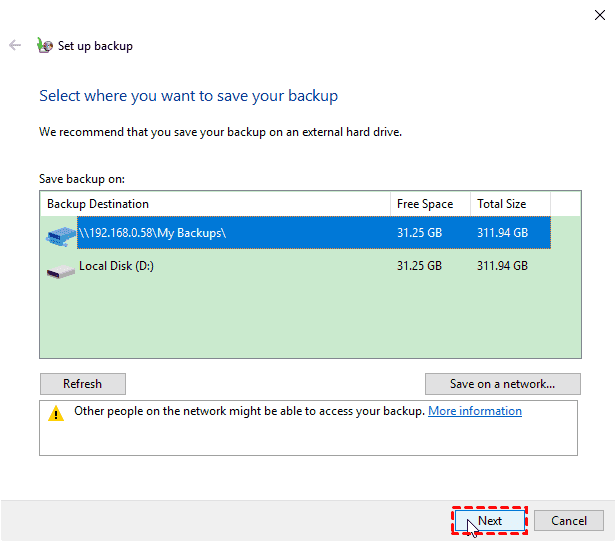Click the Total Size column header
Viewport: 616px width, 542px height.
click(x=510, y=204)
